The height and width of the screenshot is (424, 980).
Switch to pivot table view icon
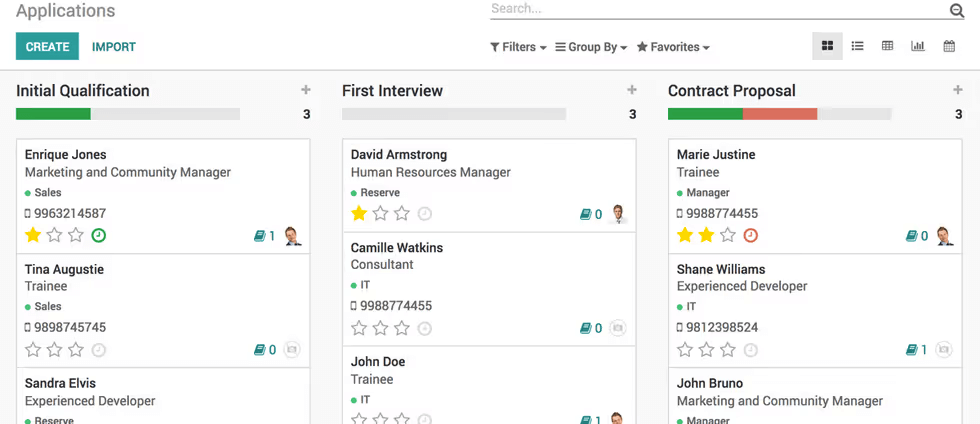pyautogui.click(x=887, y=46)
